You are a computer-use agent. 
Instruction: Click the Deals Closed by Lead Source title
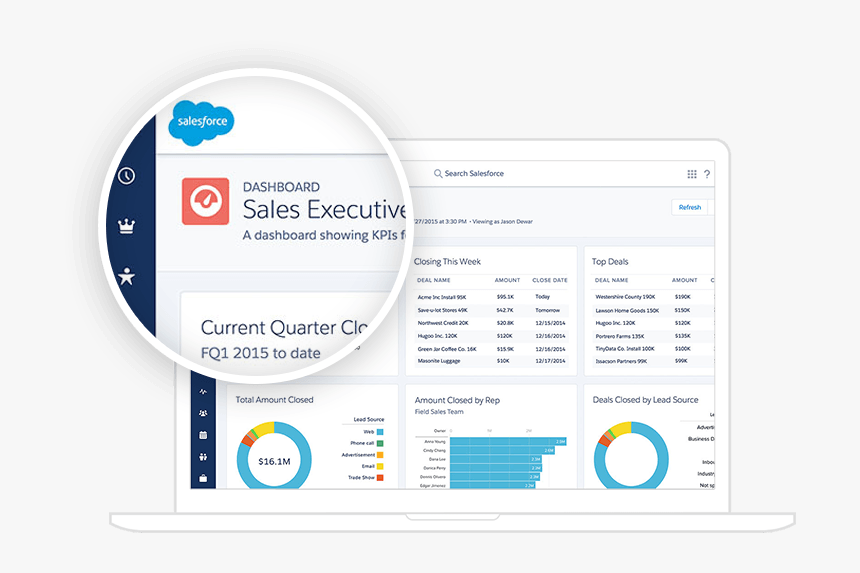pyautogui.click(x=645, y=400)
